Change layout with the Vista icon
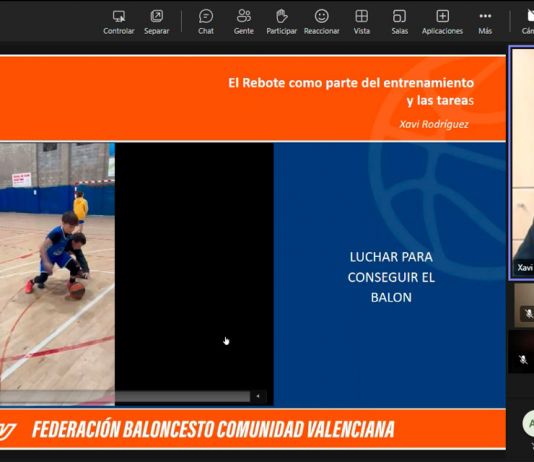Image resolution: width=534 pixels, height=462 pixels. (x=361, y=22)
